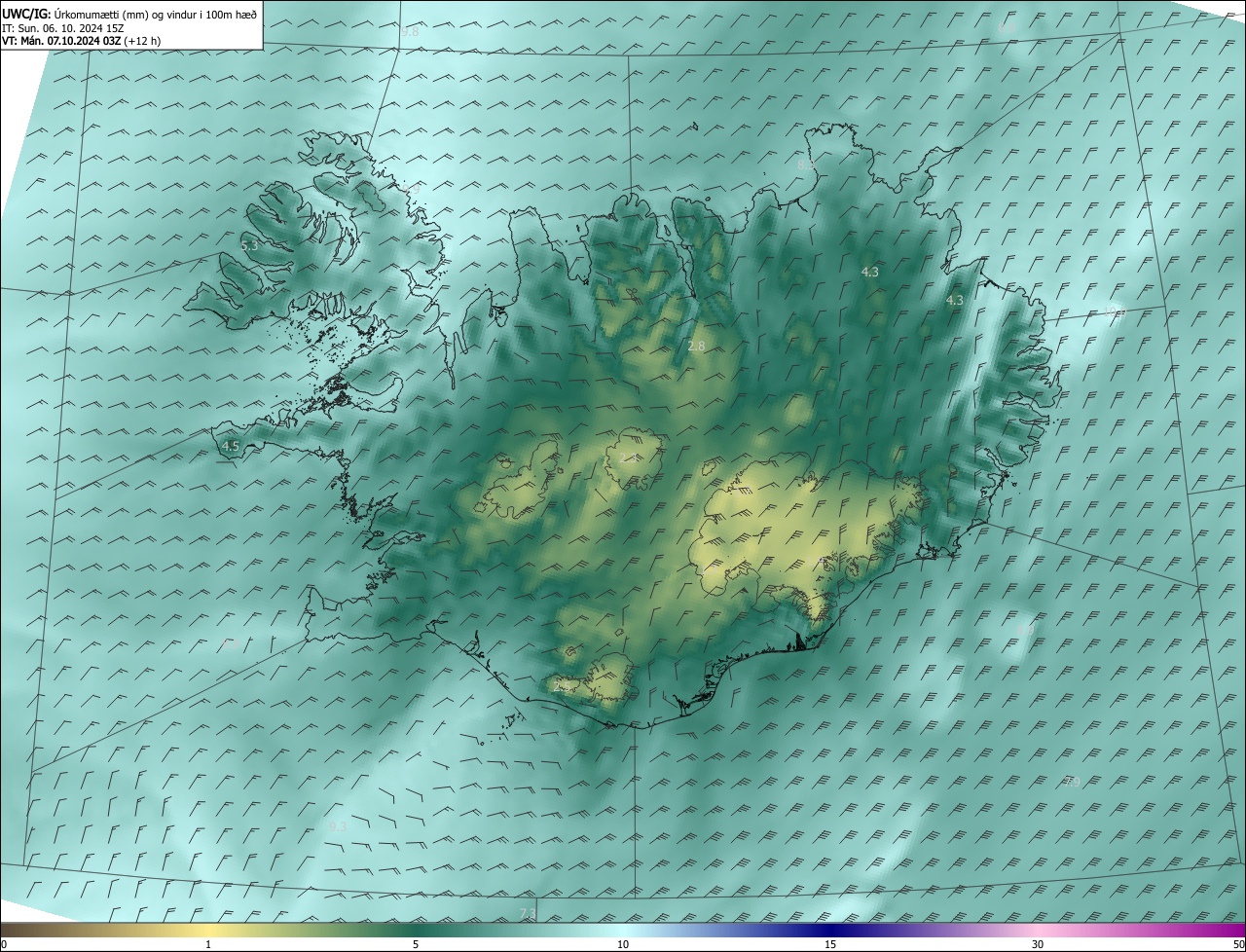Click the "15" tick on the color scale
The height and width of the screenshot is (952, 1246).
(x=830, y=945)
